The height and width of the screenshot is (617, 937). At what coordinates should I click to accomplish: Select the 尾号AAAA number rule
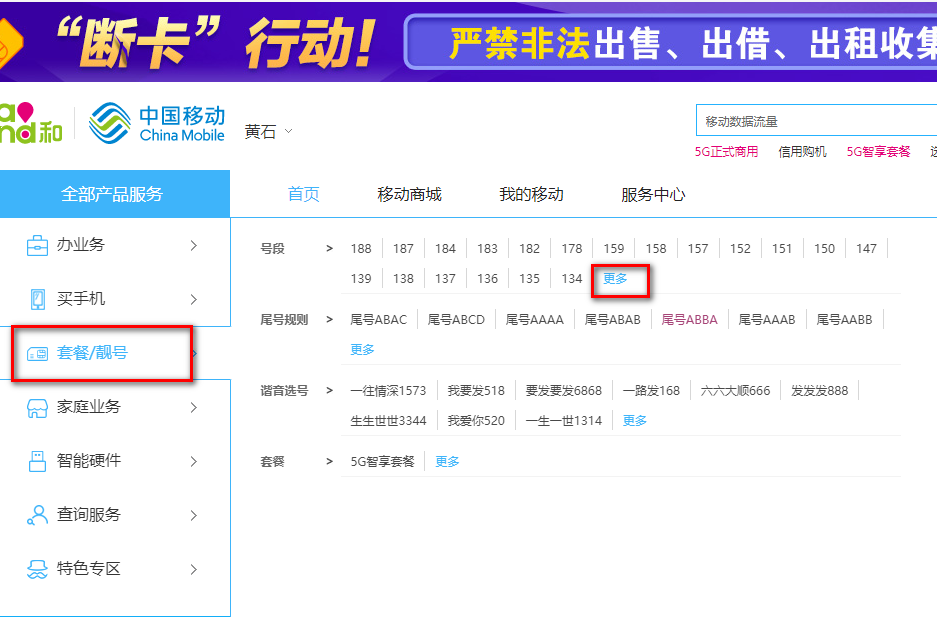coord(534,320)
